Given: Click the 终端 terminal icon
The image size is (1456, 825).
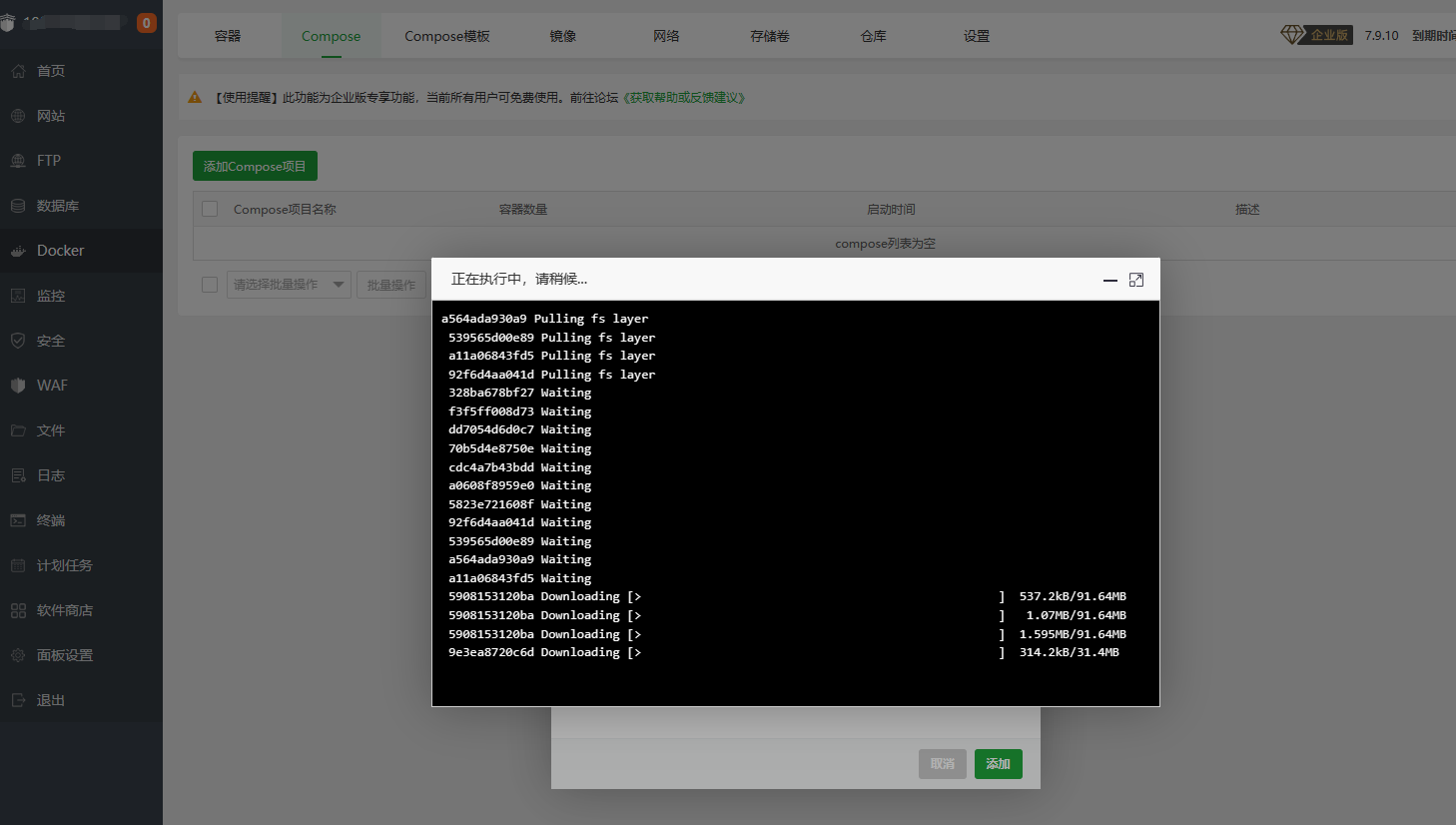Looking at the screenshot, I should (x=18, y=520).
